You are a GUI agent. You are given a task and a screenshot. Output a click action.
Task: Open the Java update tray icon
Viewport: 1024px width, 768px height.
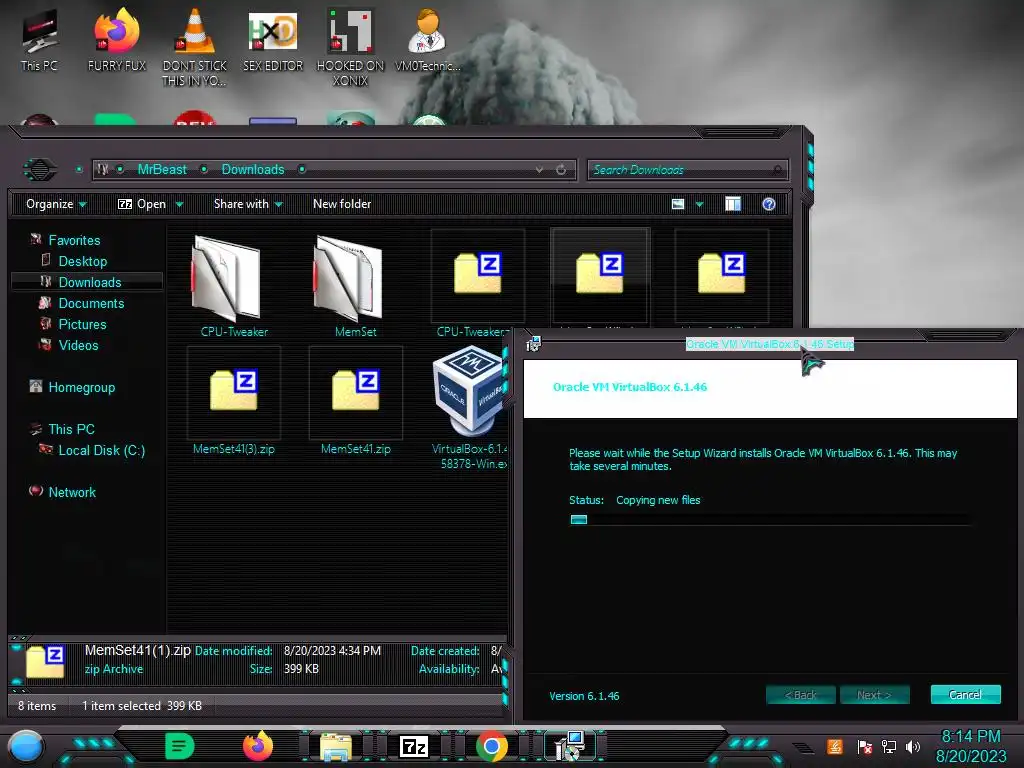[x=835, y=746]
